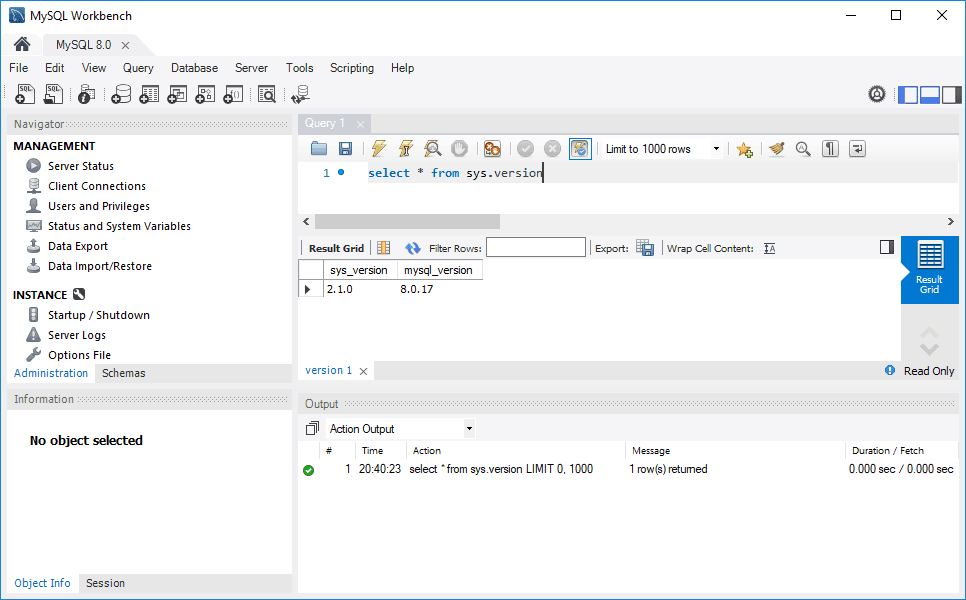Save the script to a file
The height and width of the screenshot is (600, 966).
tap(346, 148)
